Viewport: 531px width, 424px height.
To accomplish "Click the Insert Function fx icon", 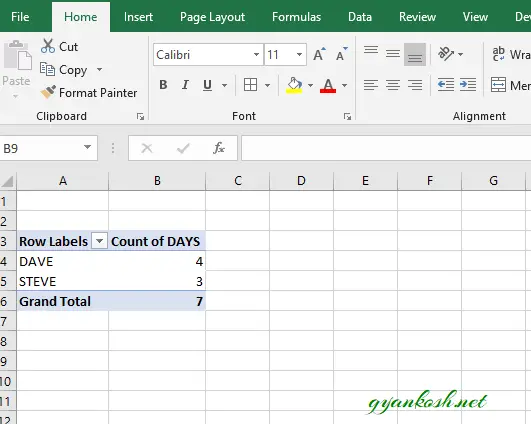I will [219, 148].
